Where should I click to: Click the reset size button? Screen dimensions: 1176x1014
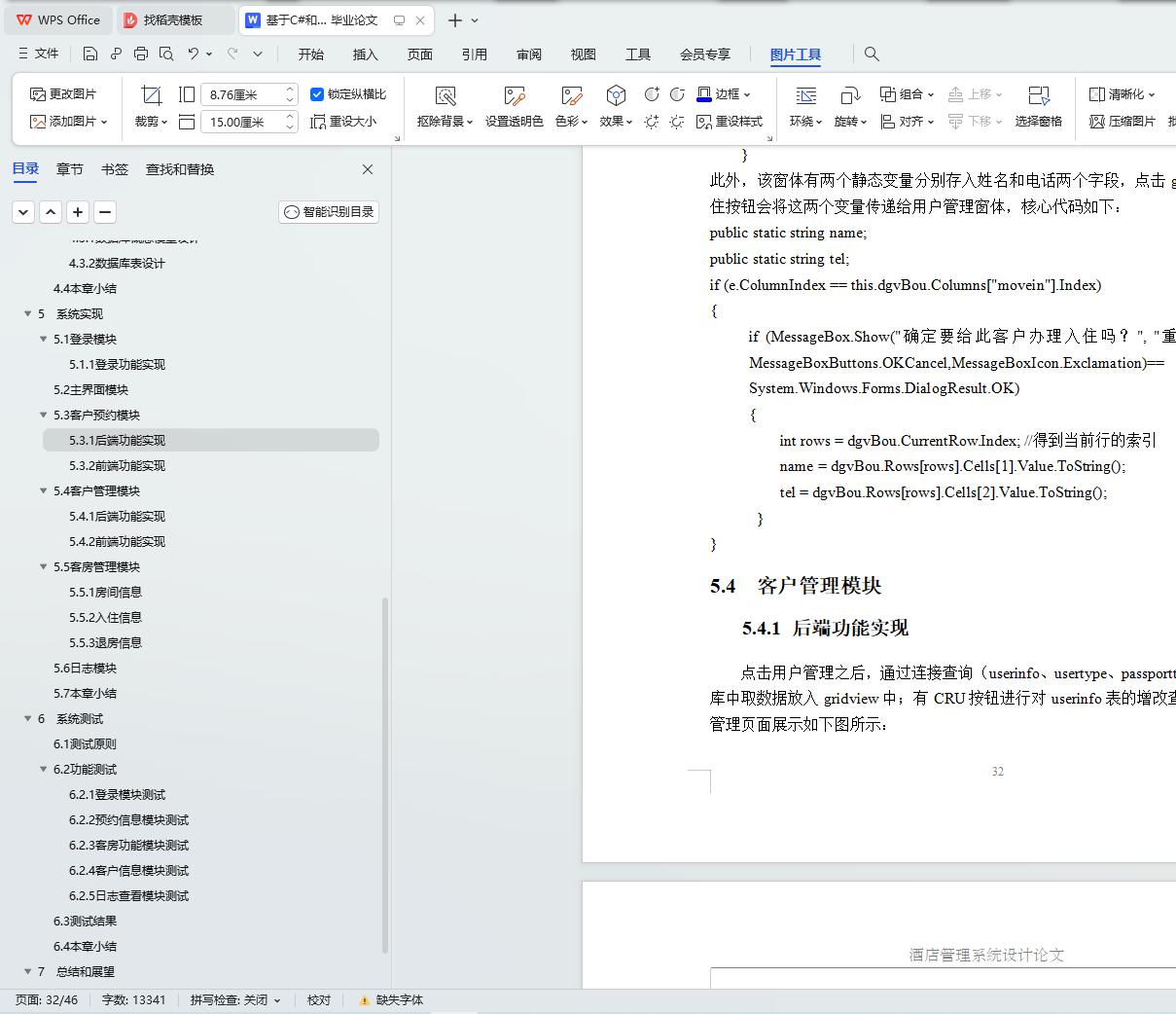[x=343, y=122]
